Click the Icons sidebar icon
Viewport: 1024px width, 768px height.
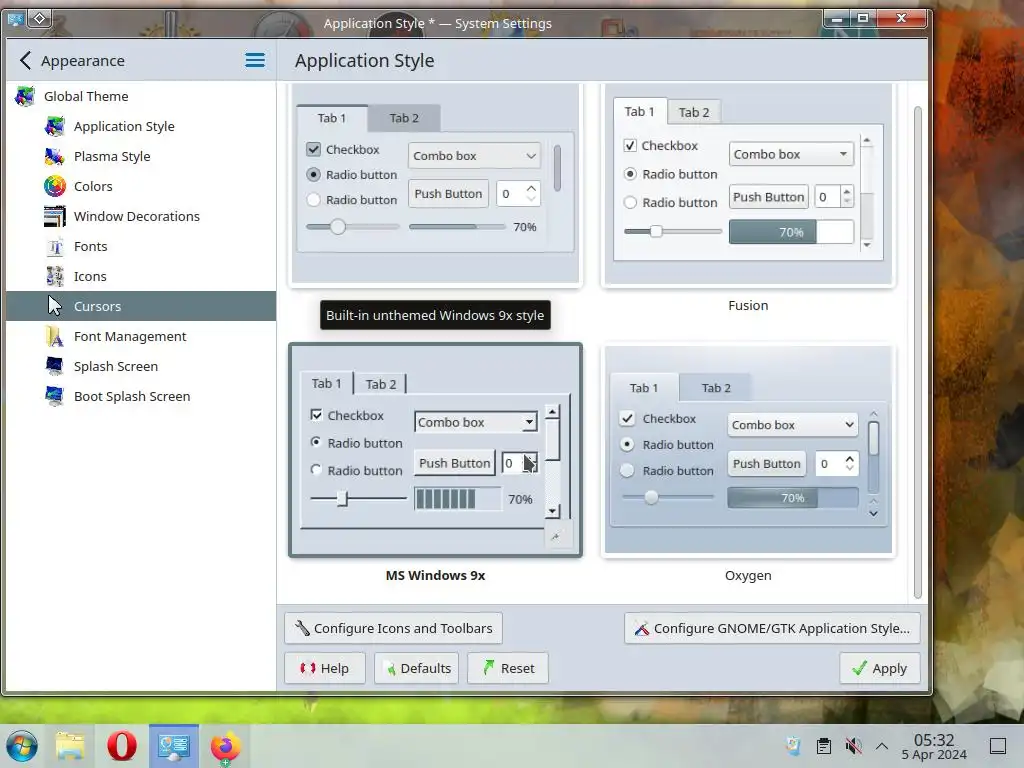55,276
